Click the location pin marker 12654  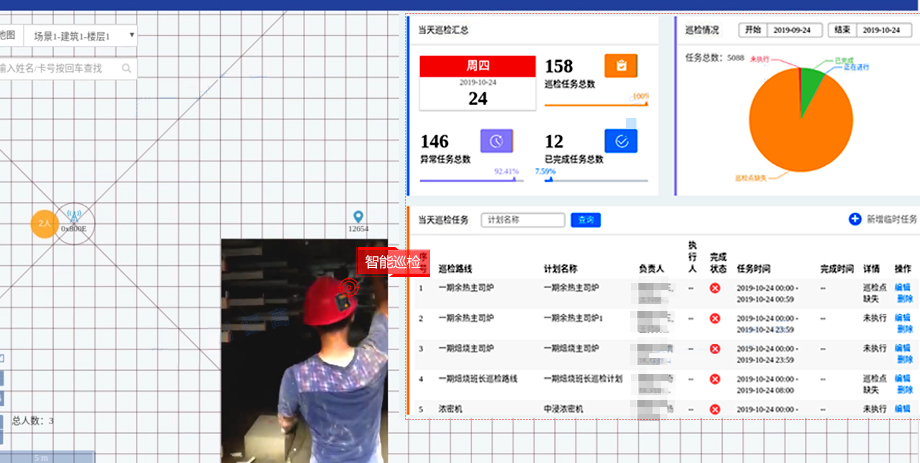358,217
